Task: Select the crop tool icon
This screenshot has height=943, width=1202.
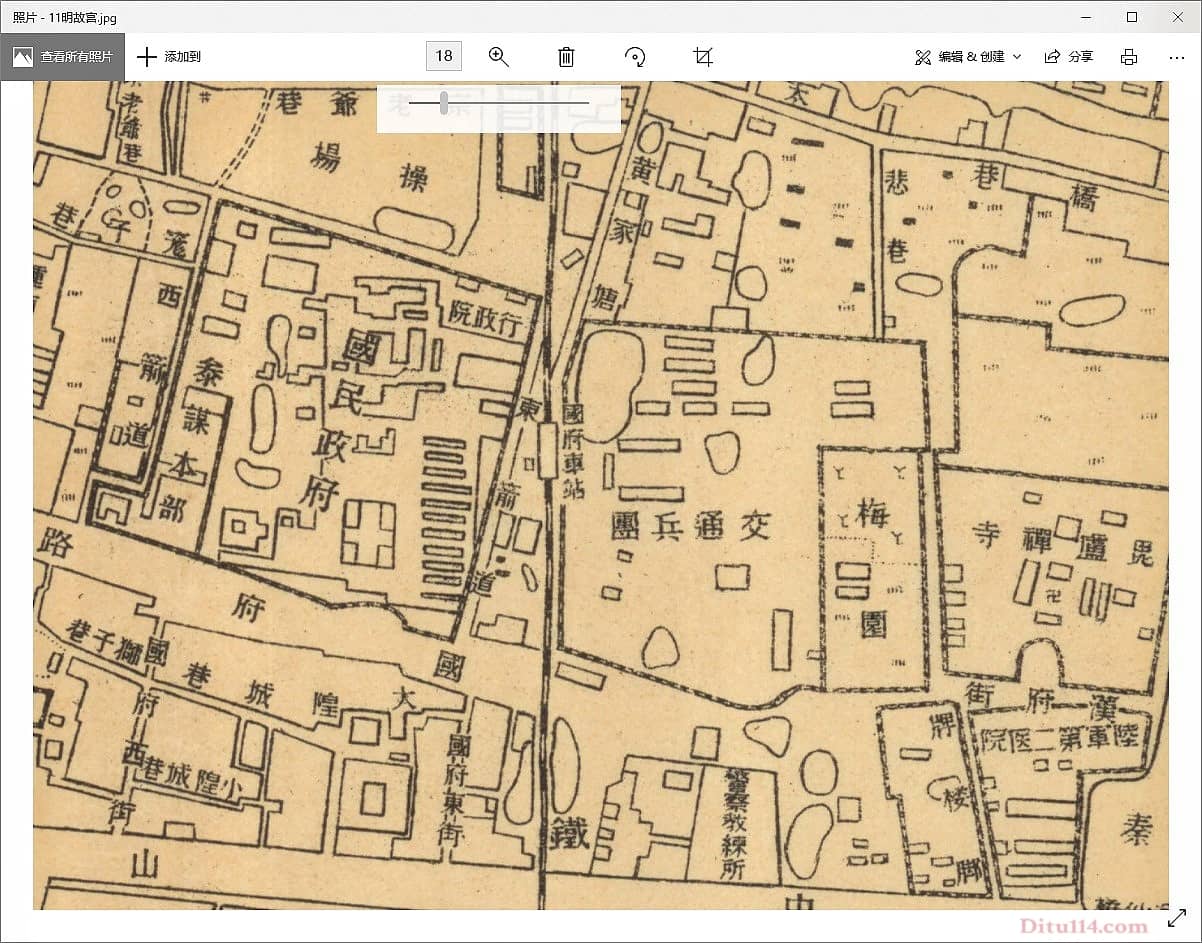Action: 703,57
